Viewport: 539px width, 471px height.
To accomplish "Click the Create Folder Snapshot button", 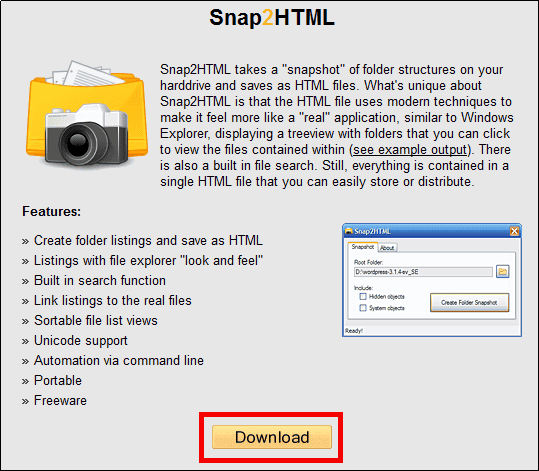I will tap(469, 303).
